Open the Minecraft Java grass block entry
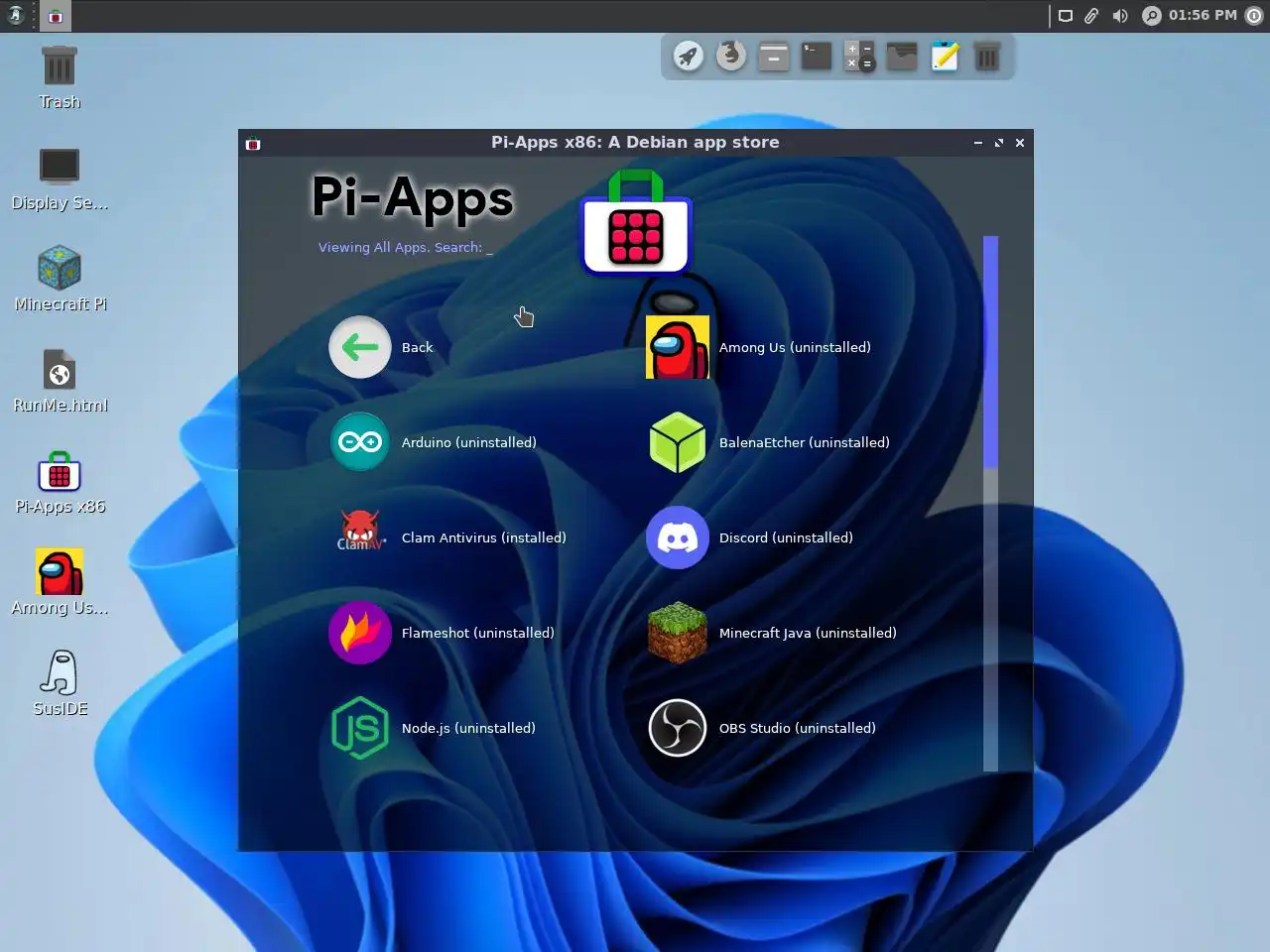 coord(771,633)
